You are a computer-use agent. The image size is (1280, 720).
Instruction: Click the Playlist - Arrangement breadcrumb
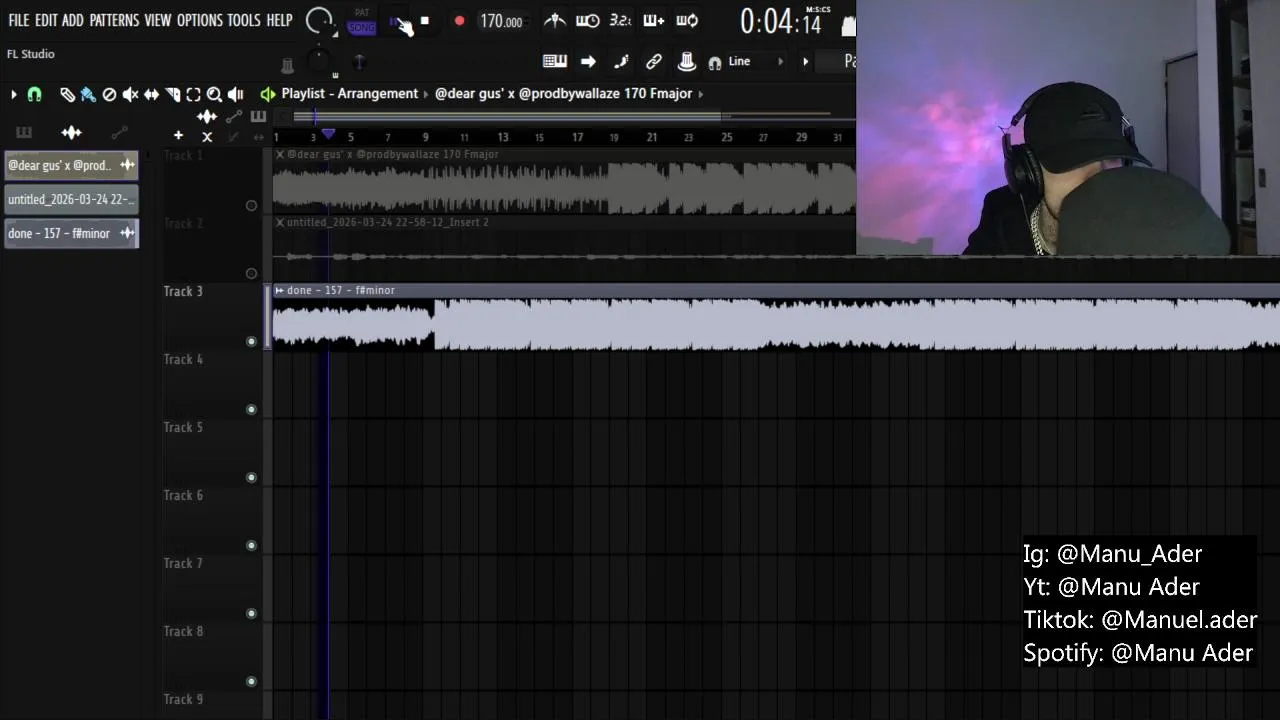[350, 93]
